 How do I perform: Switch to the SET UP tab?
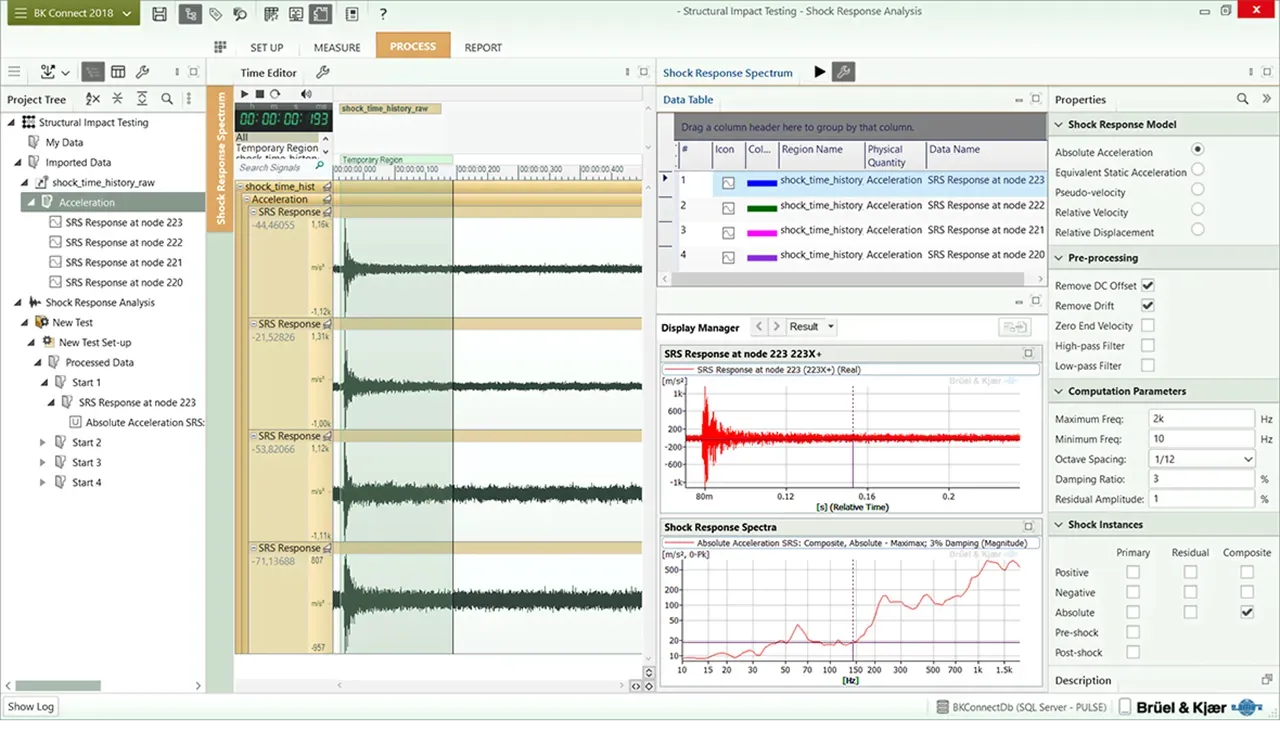(267, 47)
